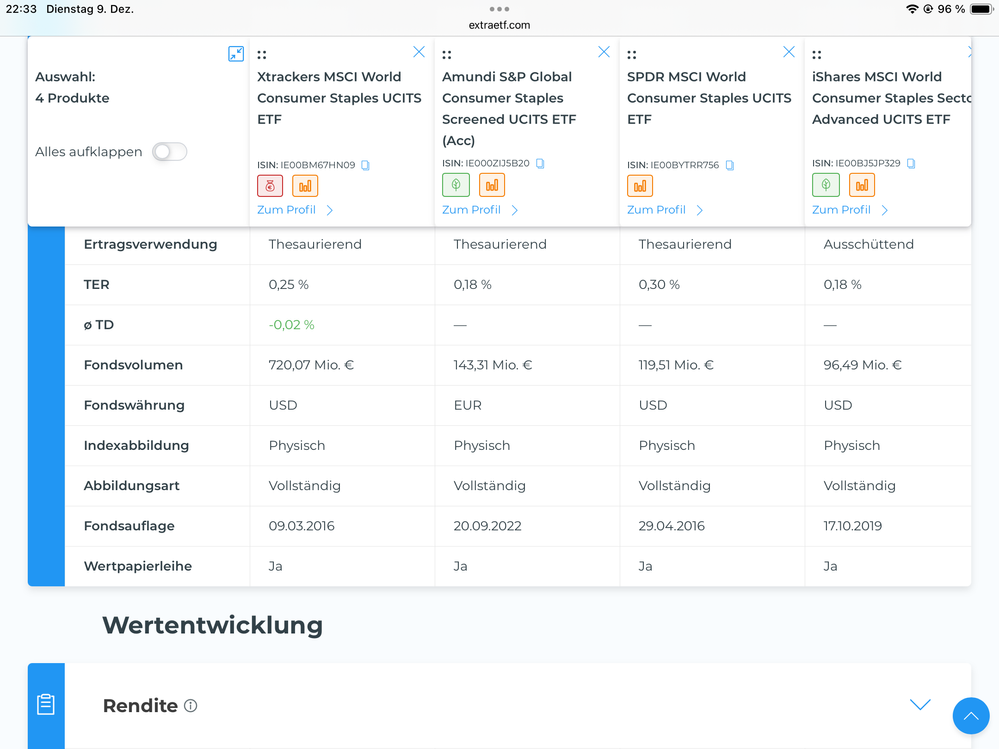This screenshot has height=749, width=999.
Task: Copy the ISIN IE00BJ5JP329
Action: tap(911, 164)
